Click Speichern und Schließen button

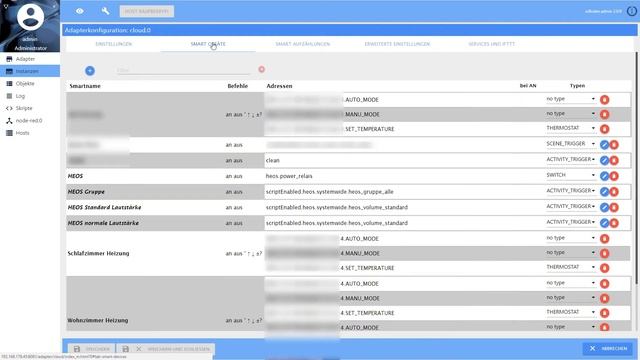166,349
